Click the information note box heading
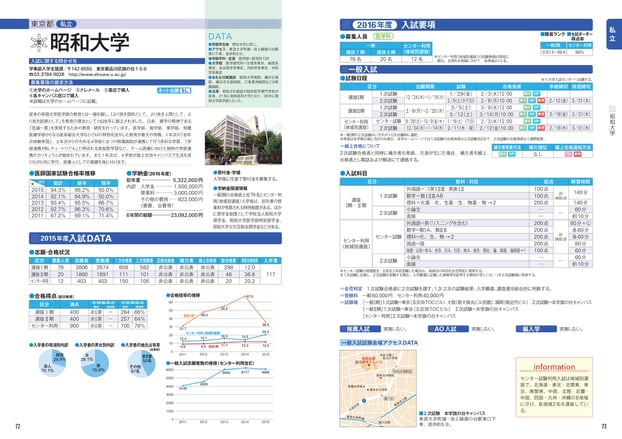622x439 pixels. click(554, 367)
